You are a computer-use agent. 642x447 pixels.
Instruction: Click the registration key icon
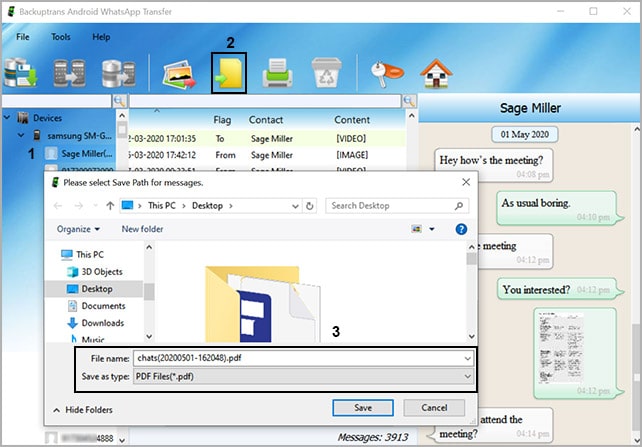coord(386,73)
